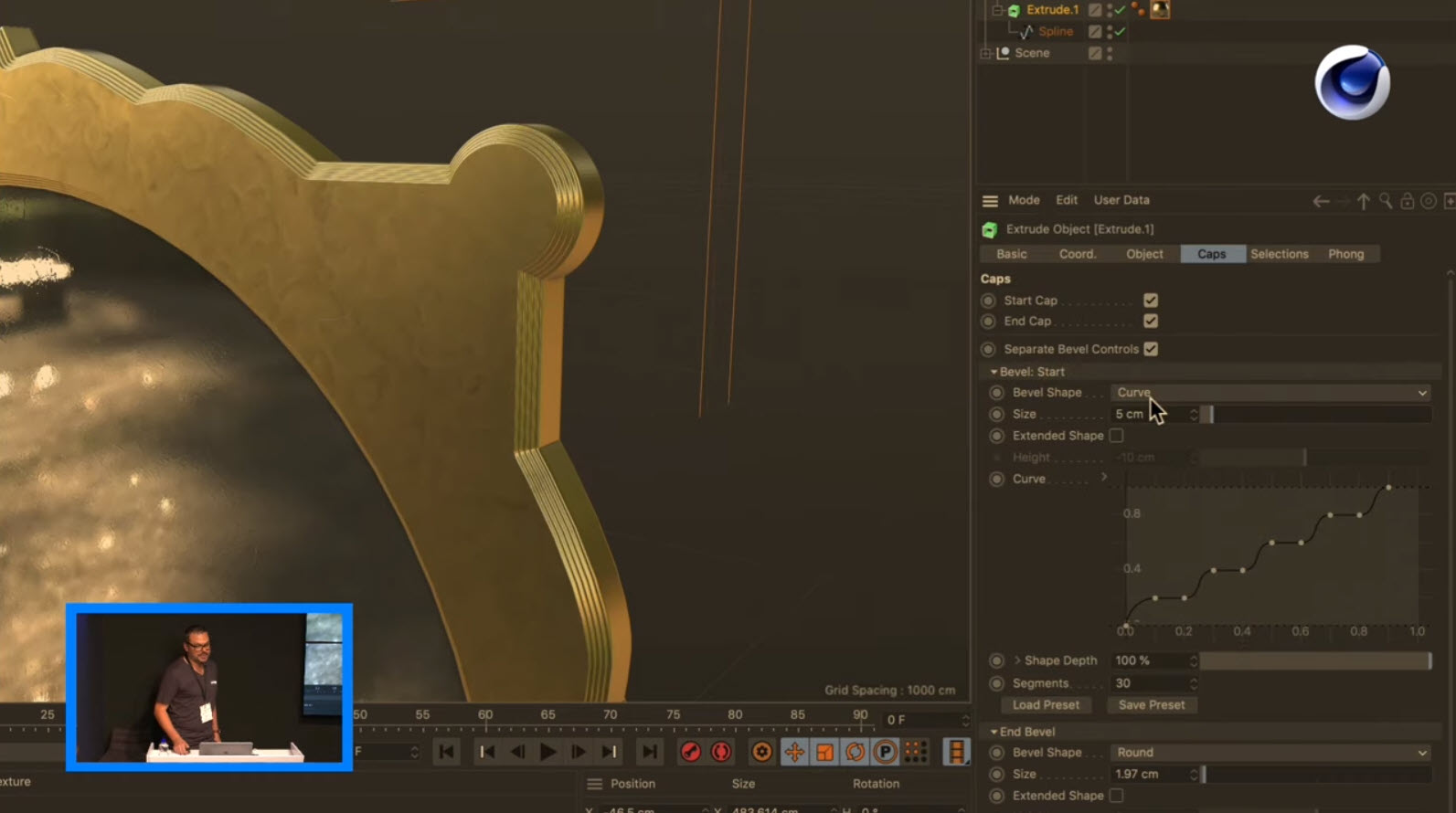
Task: Toggle the Rotation keyframe icon
Action: pos(855,752)
